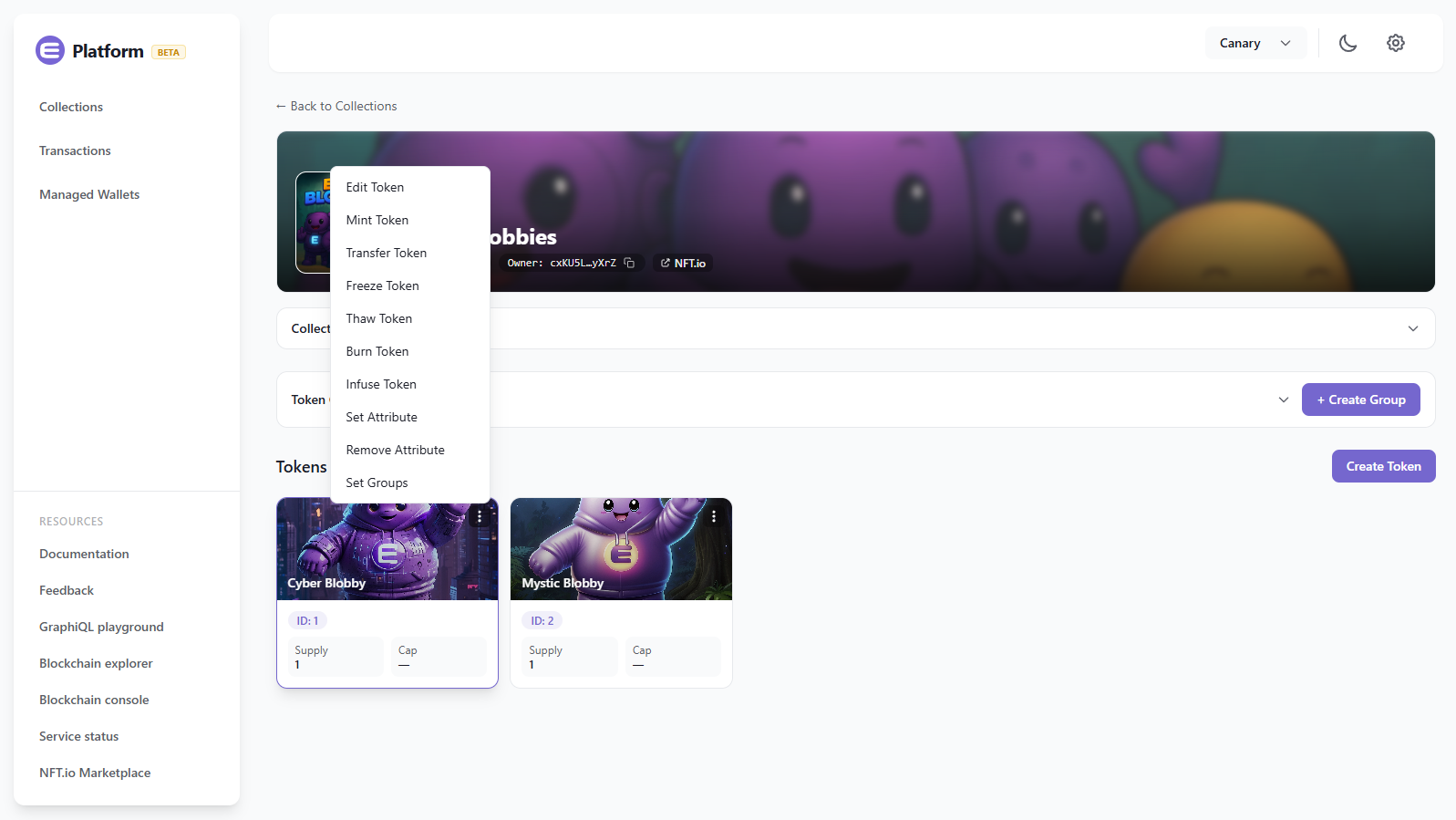Screen dimensions: 1456x820
Task: Open the Feedback resource link
Action: (x=67, y=590)
